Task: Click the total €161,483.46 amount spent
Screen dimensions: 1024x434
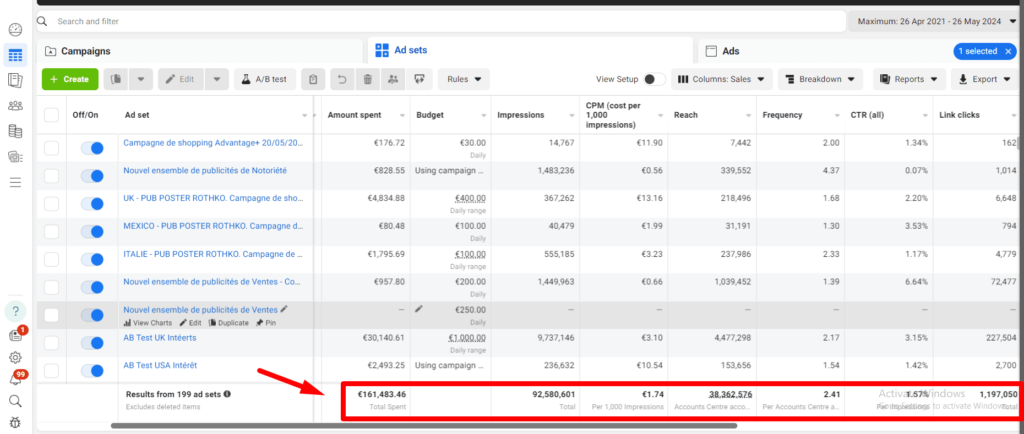Action: pyautogui.click(x=381, y=394)
